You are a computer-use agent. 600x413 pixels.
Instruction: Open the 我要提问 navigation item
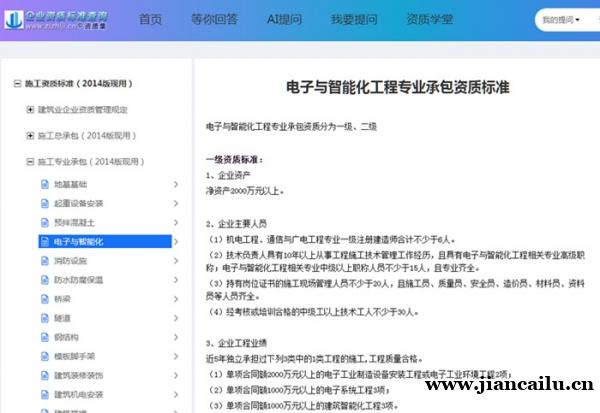tap(354, 19)
